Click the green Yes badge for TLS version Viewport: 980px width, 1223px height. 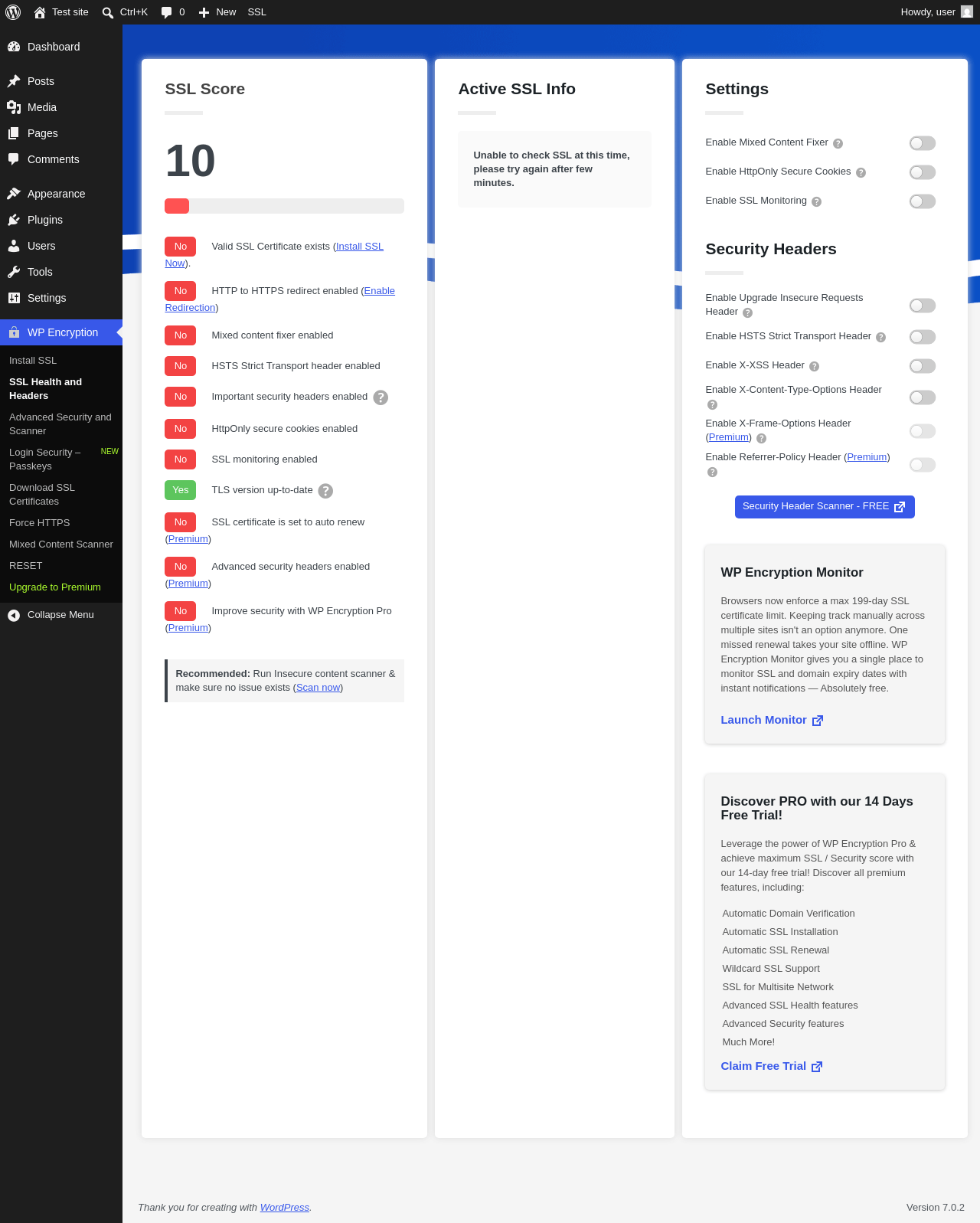coord(181,490)
